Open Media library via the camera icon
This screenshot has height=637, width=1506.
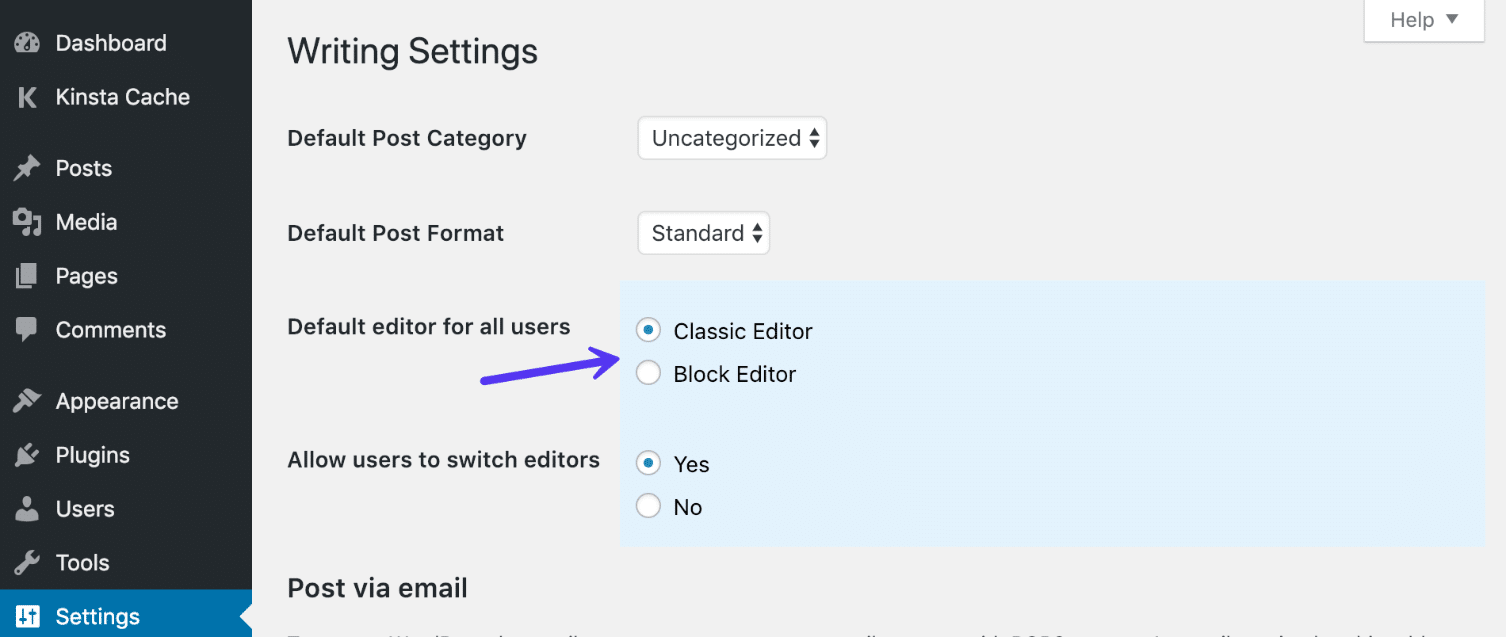(25, 221)
